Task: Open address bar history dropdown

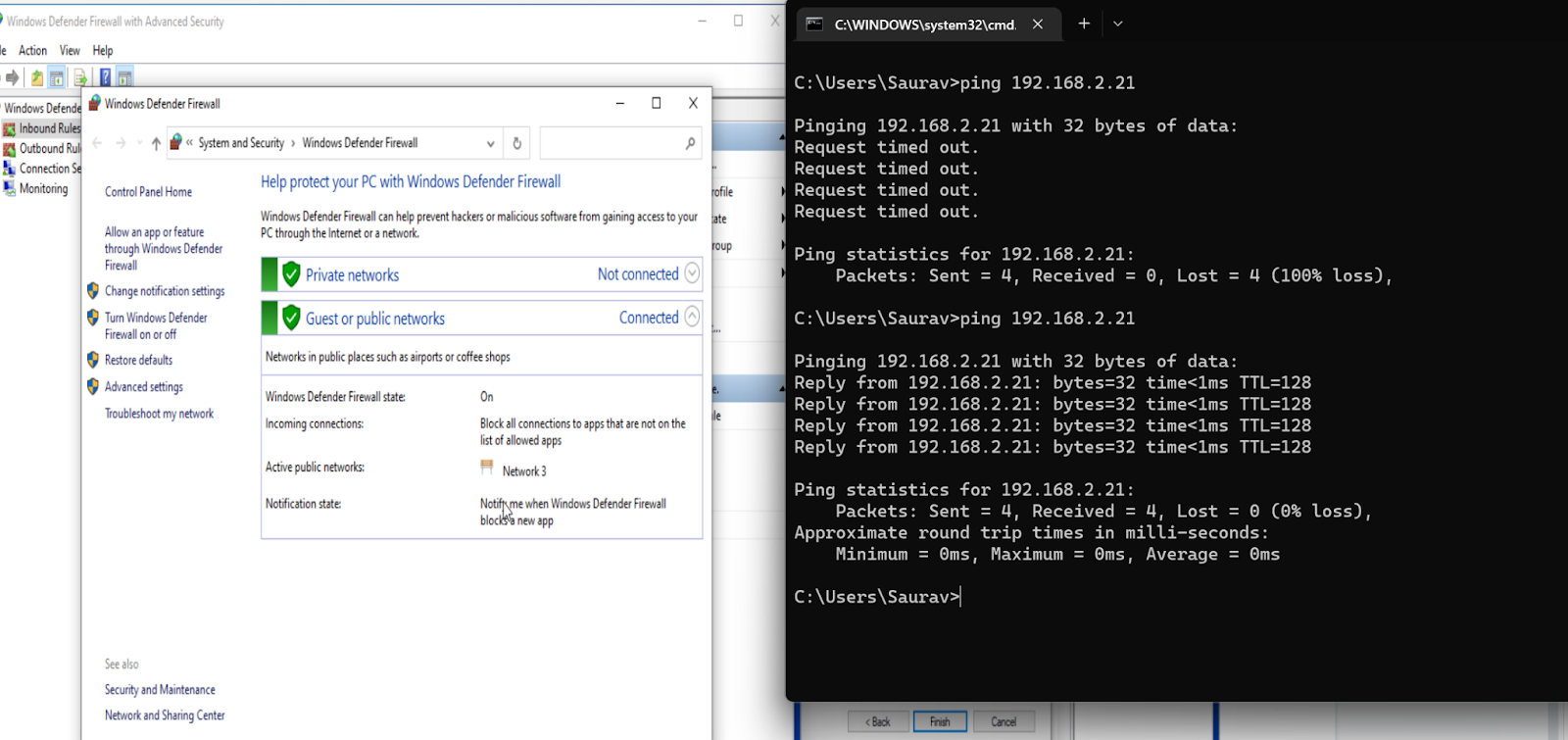Action: 490,143
